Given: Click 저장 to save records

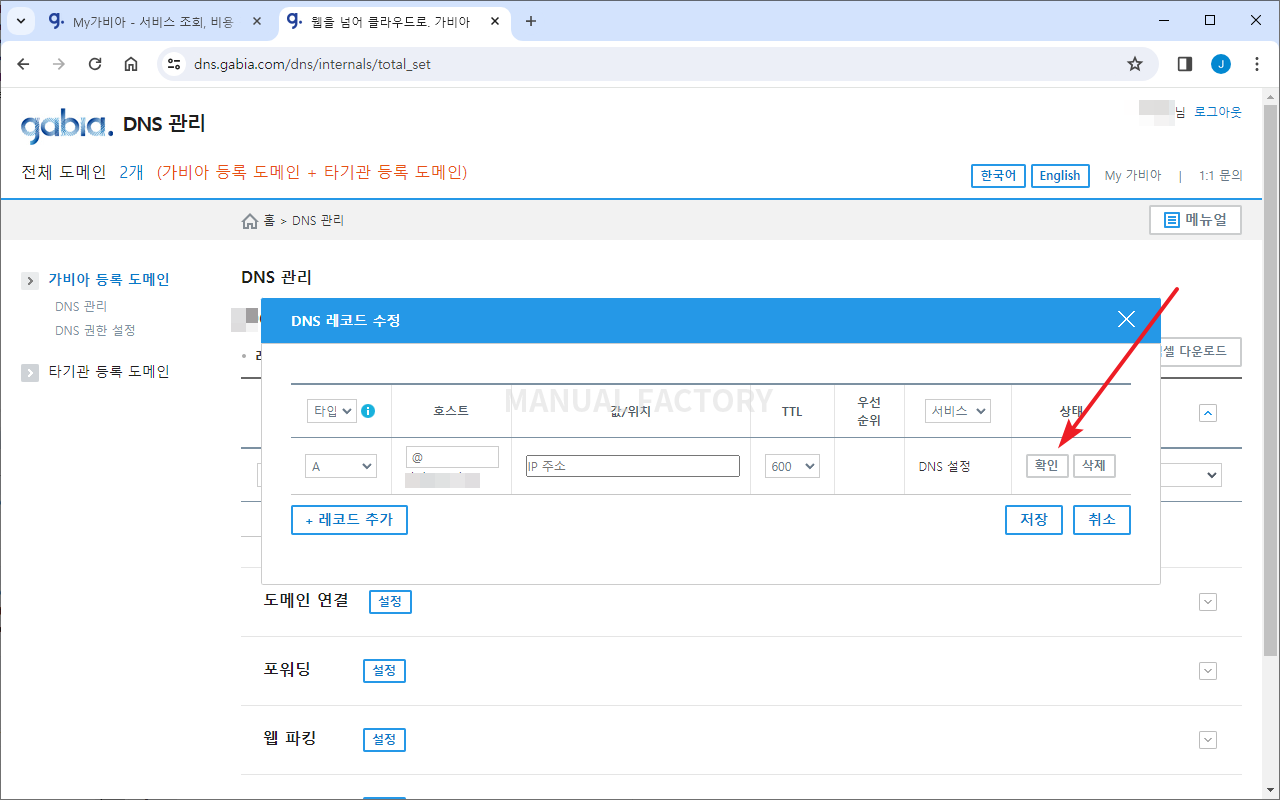Looking at the screenshot, I should [1034, 520].
